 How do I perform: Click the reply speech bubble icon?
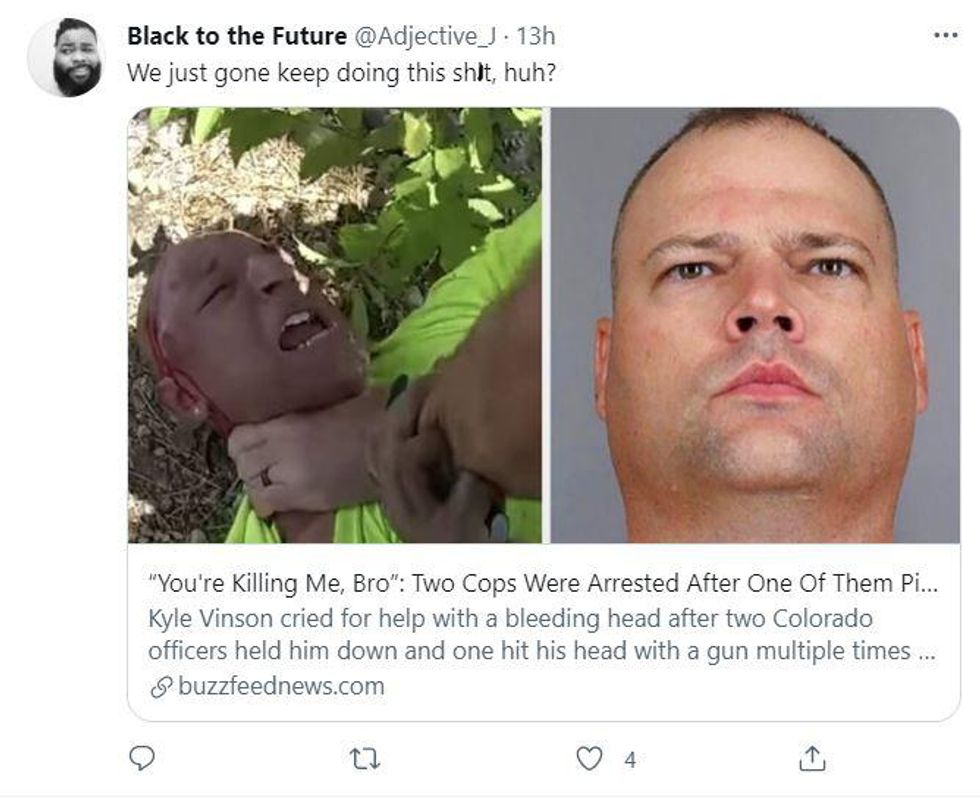point(142,758)
